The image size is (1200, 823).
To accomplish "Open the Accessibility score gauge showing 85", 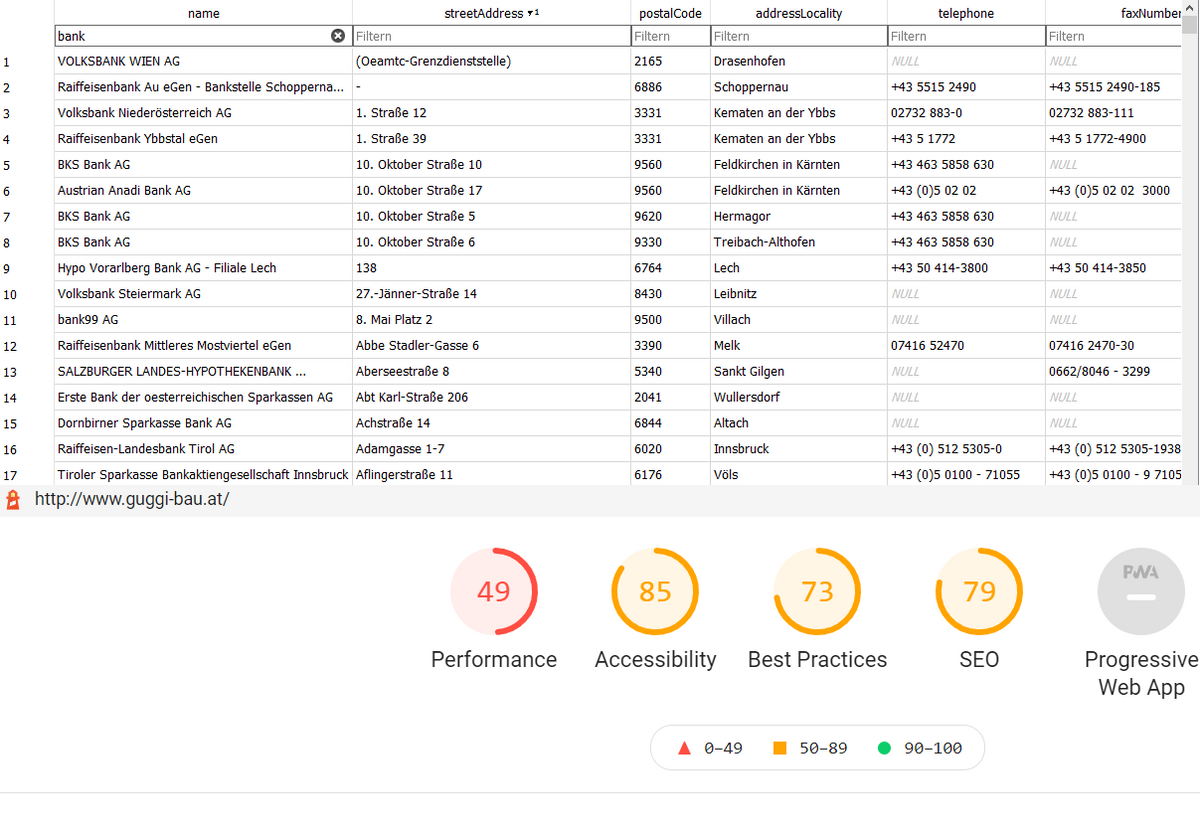I will coord(655,592).
